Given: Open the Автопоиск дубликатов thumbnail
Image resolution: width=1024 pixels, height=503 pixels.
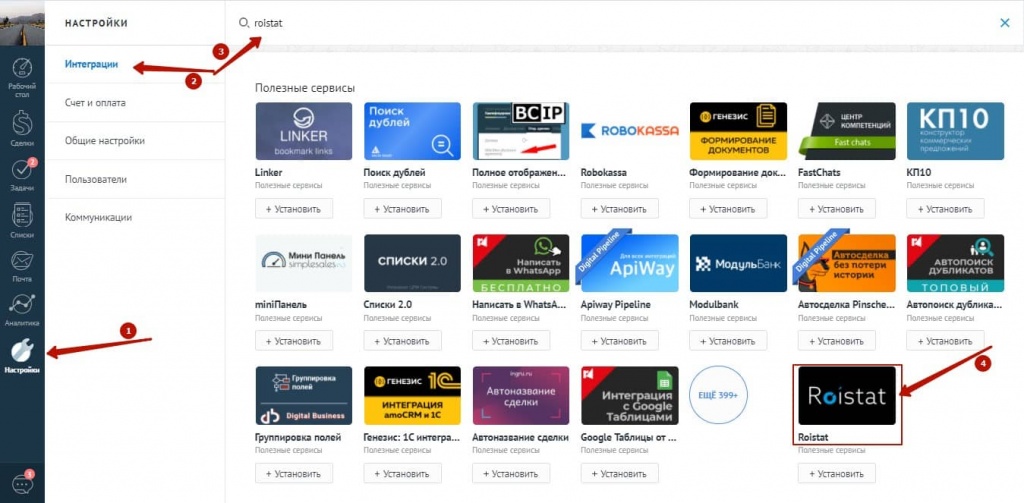Looking at the screenshot, I should click(955, 263).
